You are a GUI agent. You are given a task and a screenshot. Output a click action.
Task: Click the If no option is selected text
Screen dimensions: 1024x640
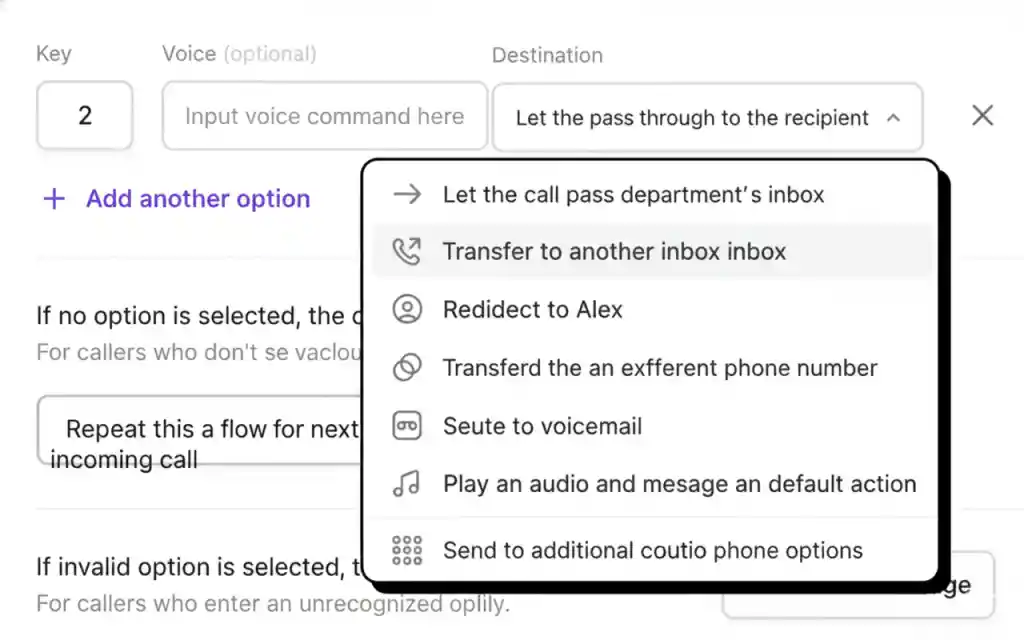(199, 315)
